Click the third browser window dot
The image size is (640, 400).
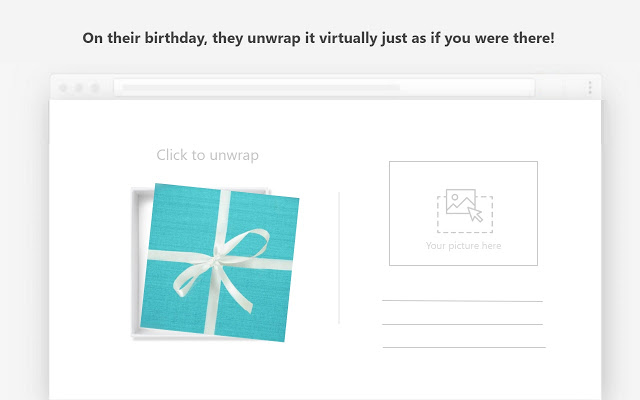tap(95, 88)
